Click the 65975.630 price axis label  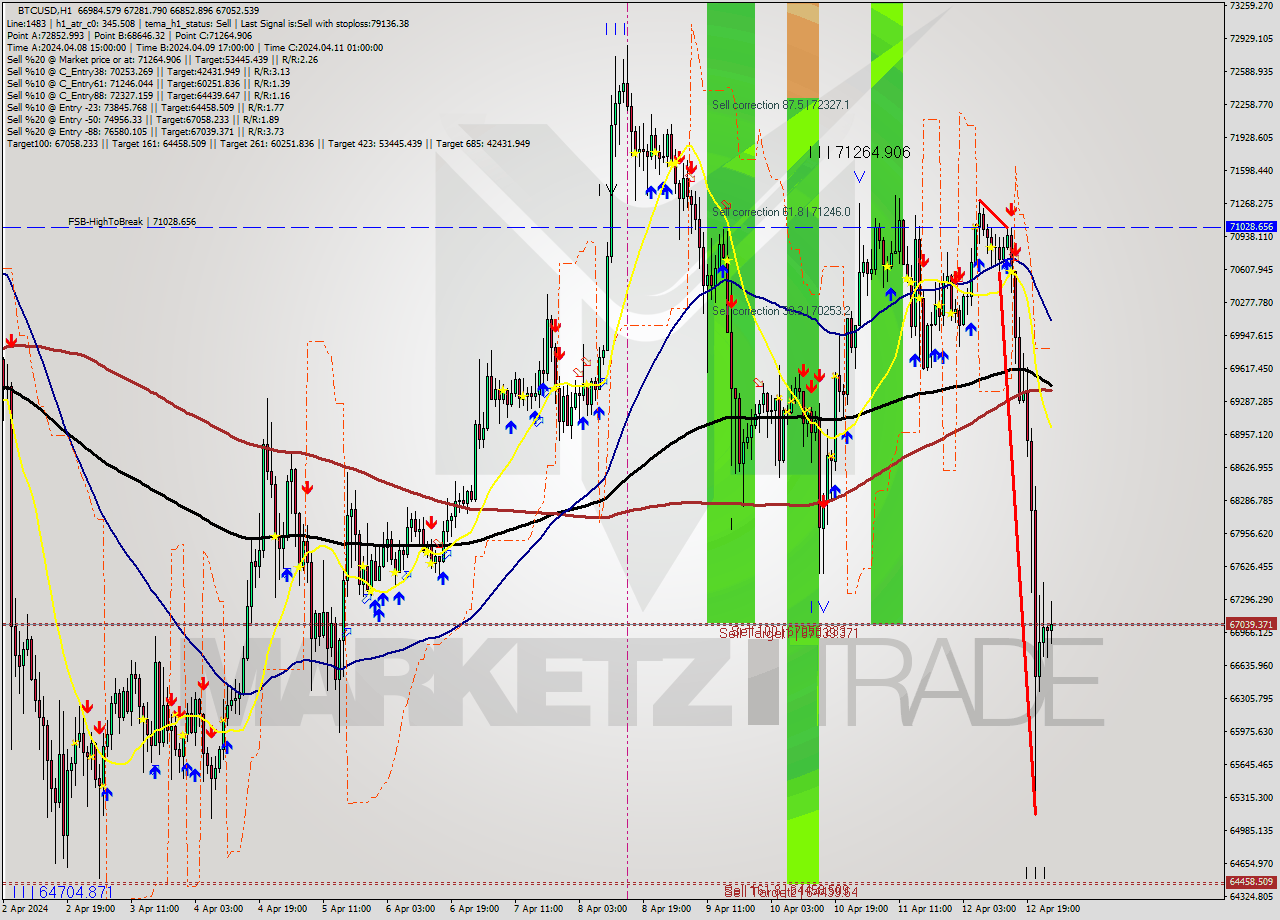[x=1253, y=731]
